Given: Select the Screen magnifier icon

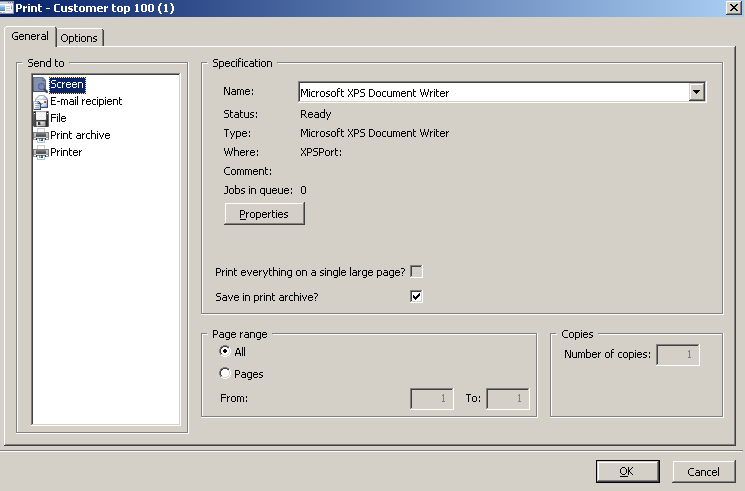Looking at the screenshot, I should (x=41, y=85).
